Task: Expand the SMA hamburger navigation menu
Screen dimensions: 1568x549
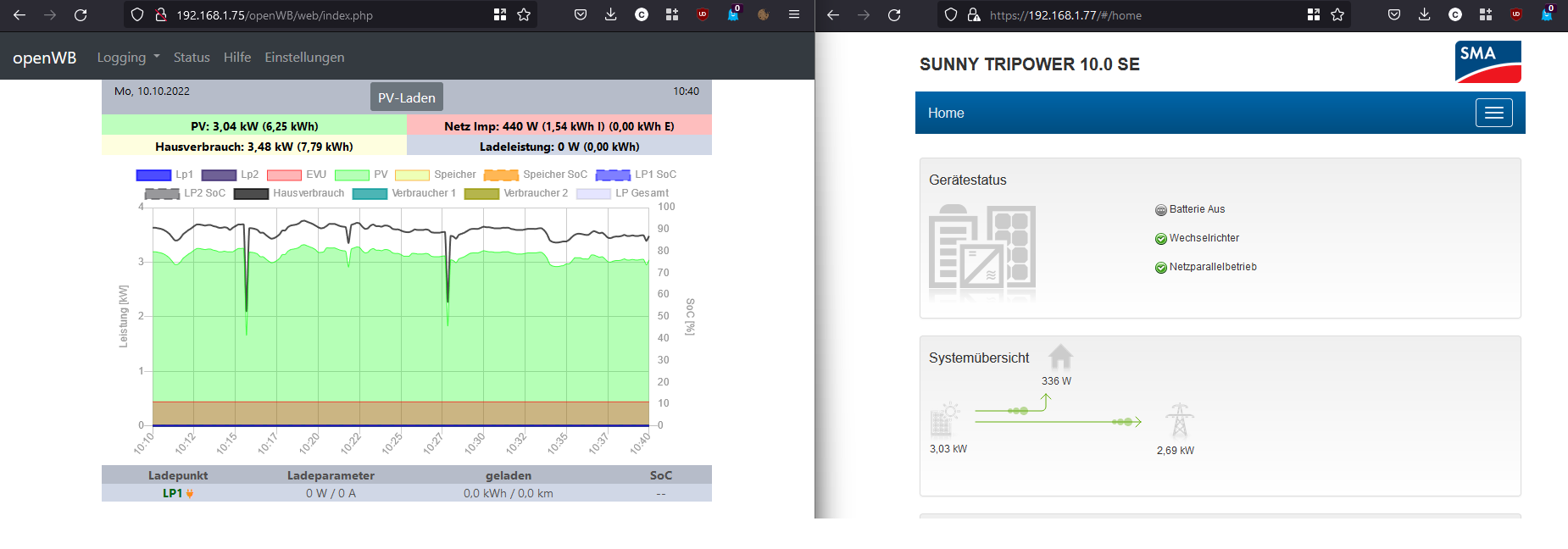Action: (x=1493, y=113)
